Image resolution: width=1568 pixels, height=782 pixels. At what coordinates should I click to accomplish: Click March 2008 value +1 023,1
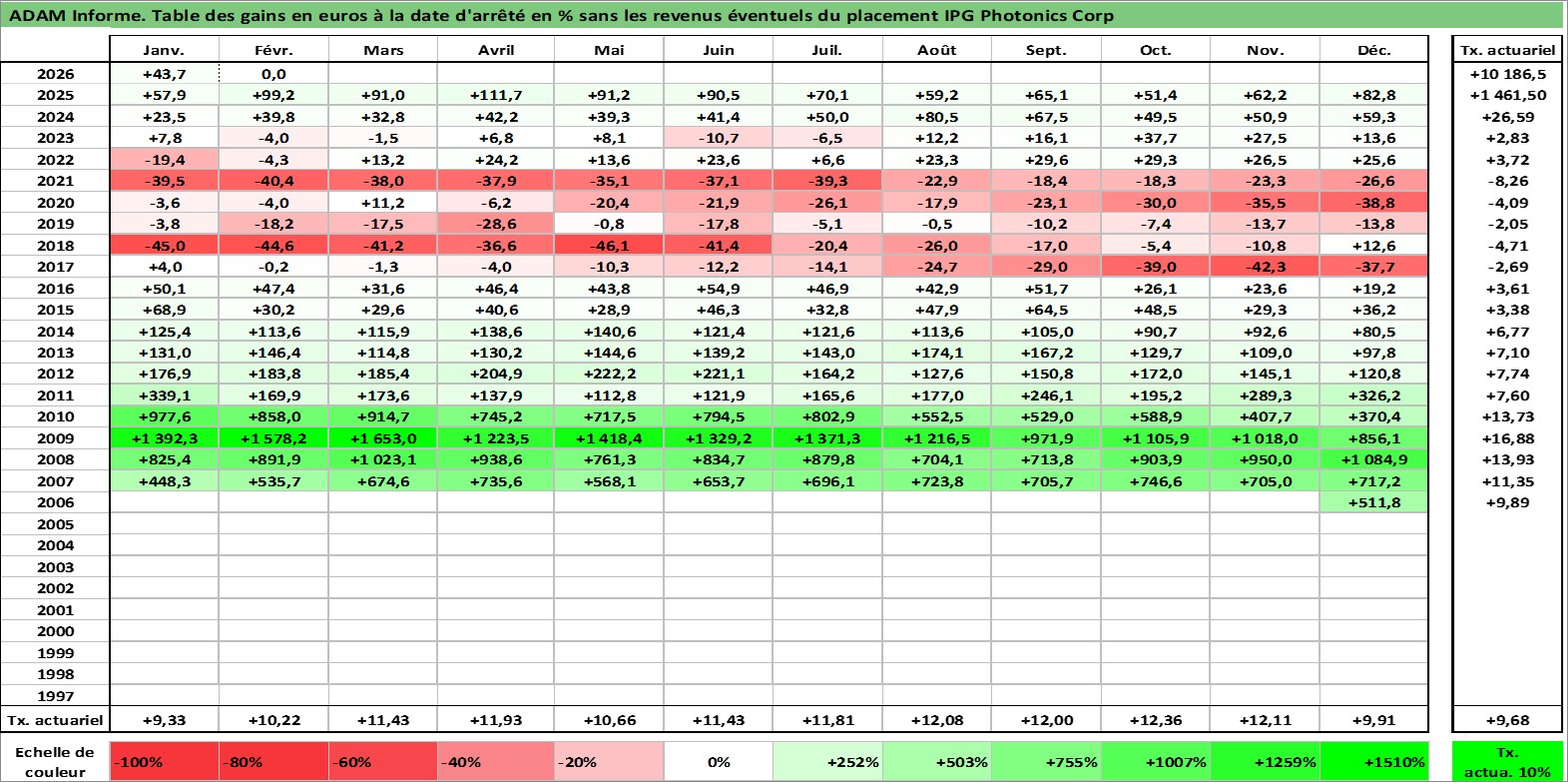[x=383, y=459]
